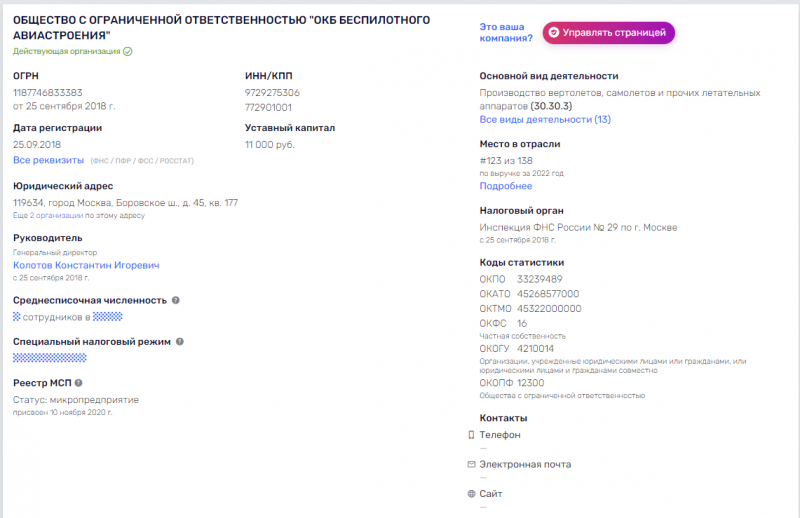Select the ИНН number 9729275306

point(272,93)
